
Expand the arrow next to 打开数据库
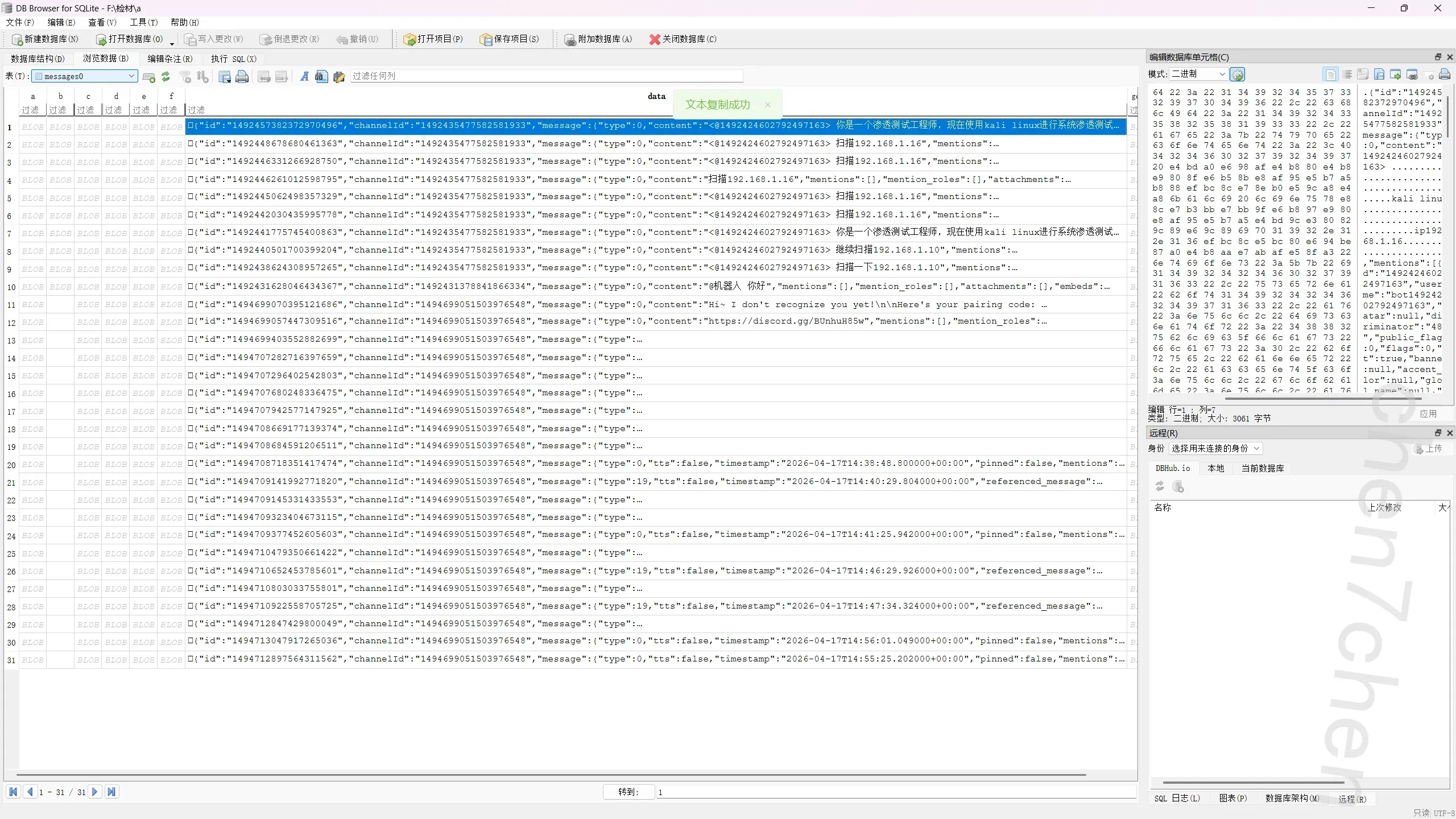point(172,43)
